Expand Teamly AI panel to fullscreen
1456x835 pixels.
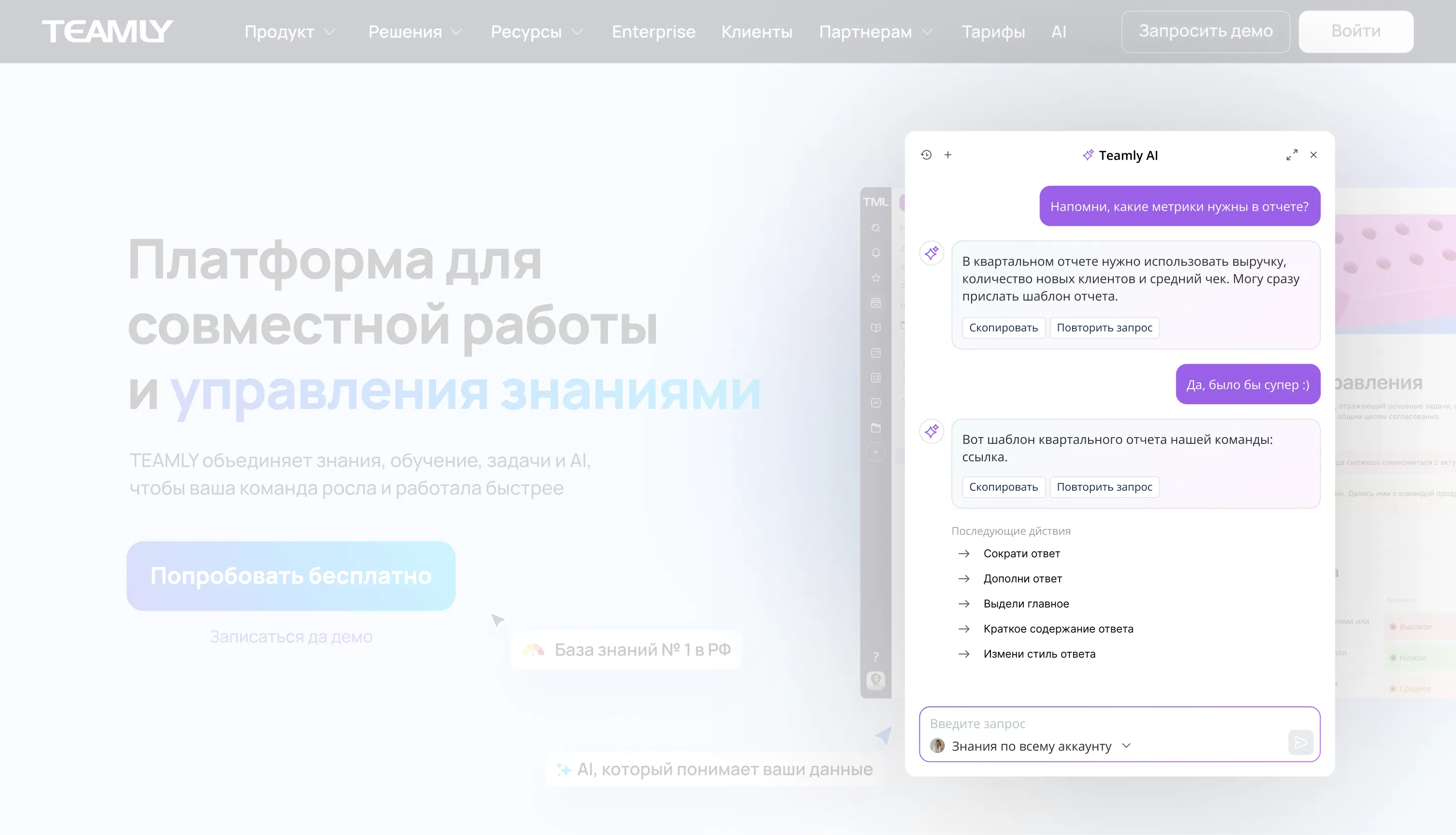(1292, 155)
